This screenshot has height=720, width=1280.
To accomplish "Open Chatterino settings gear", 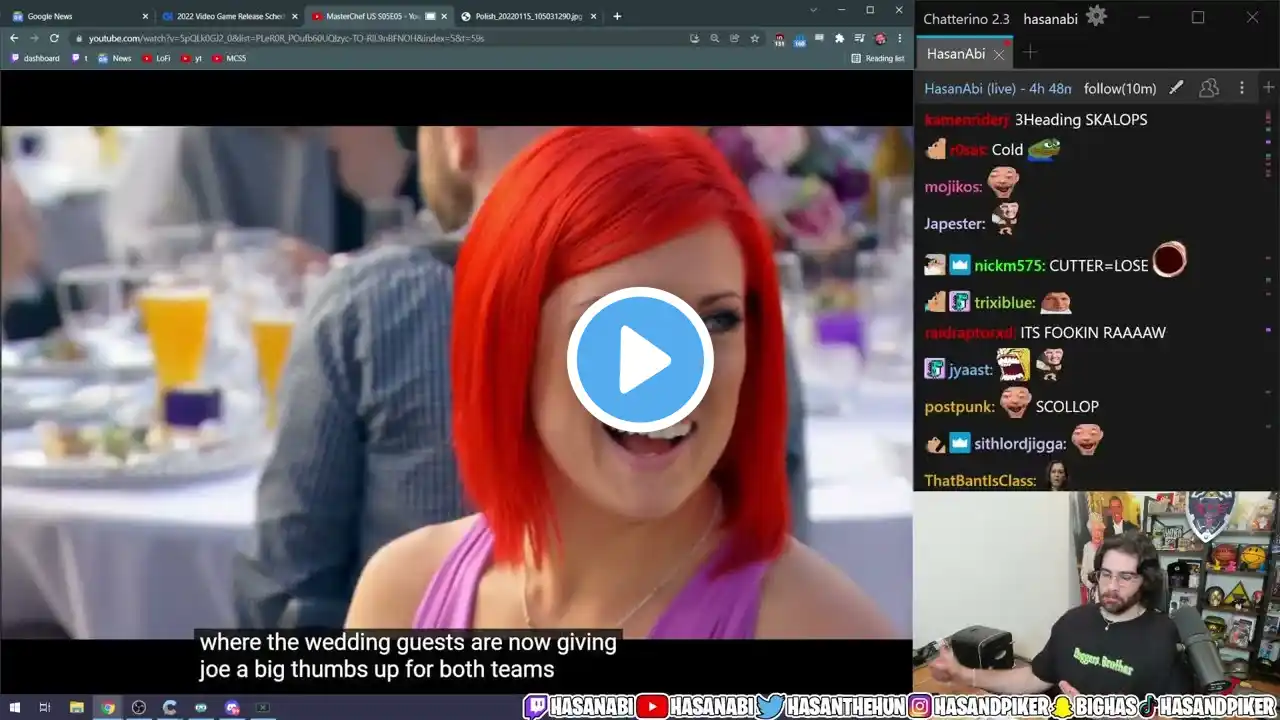I will [x=1096, y=17].
